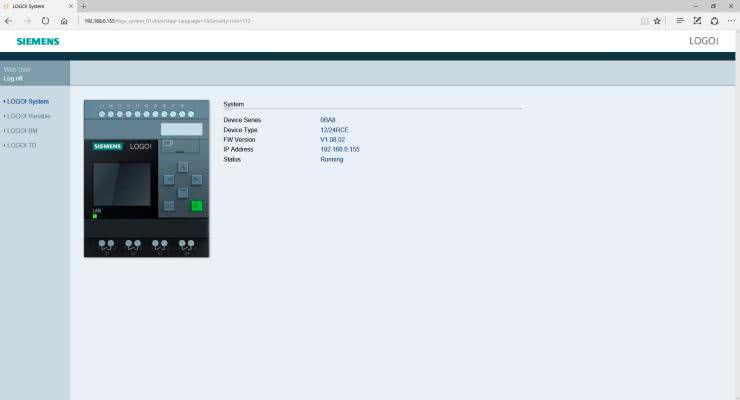Open reading view book icon
740x400 pixels.
(x=643, y=20)
